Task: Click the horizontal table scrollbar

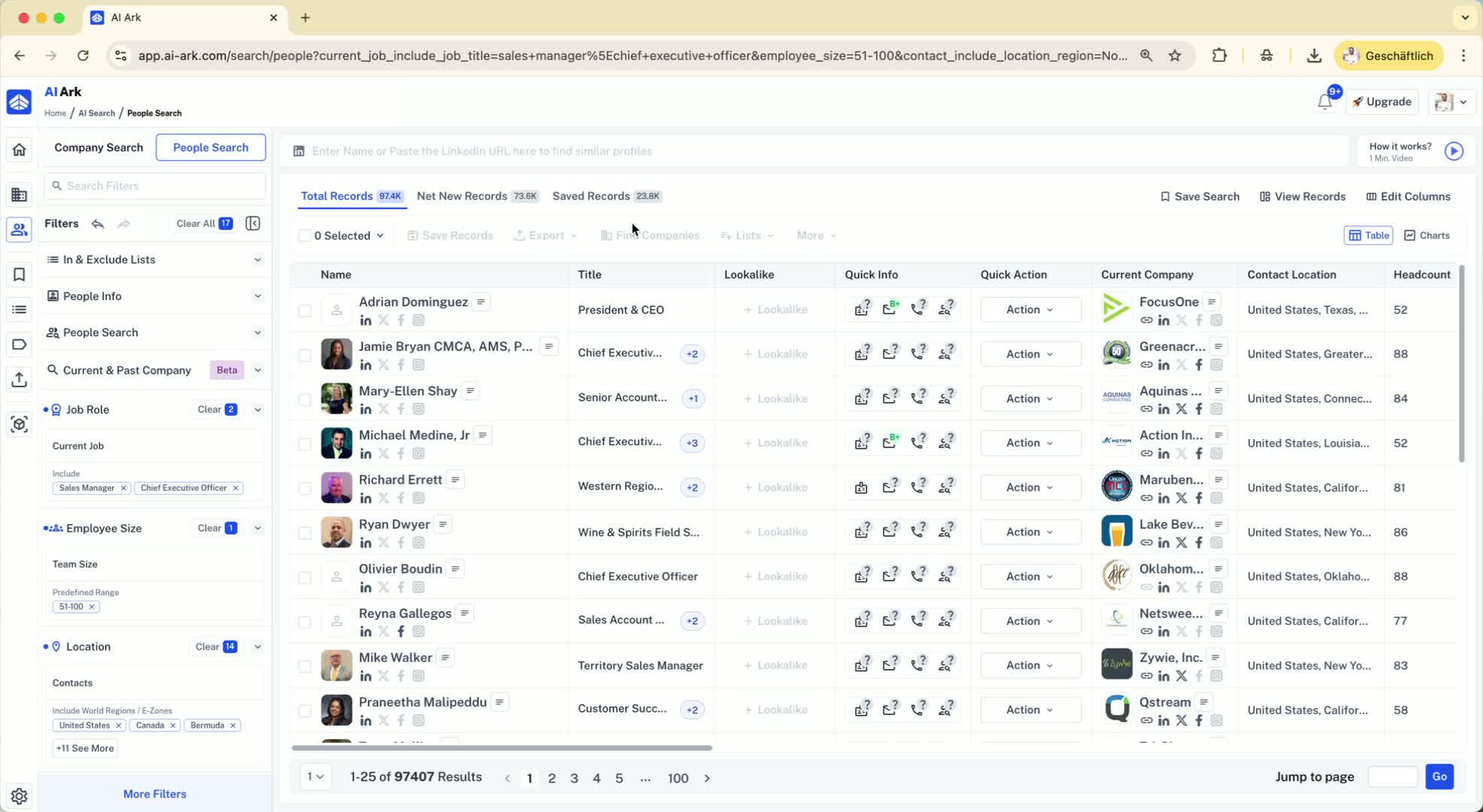Action: 502,748
